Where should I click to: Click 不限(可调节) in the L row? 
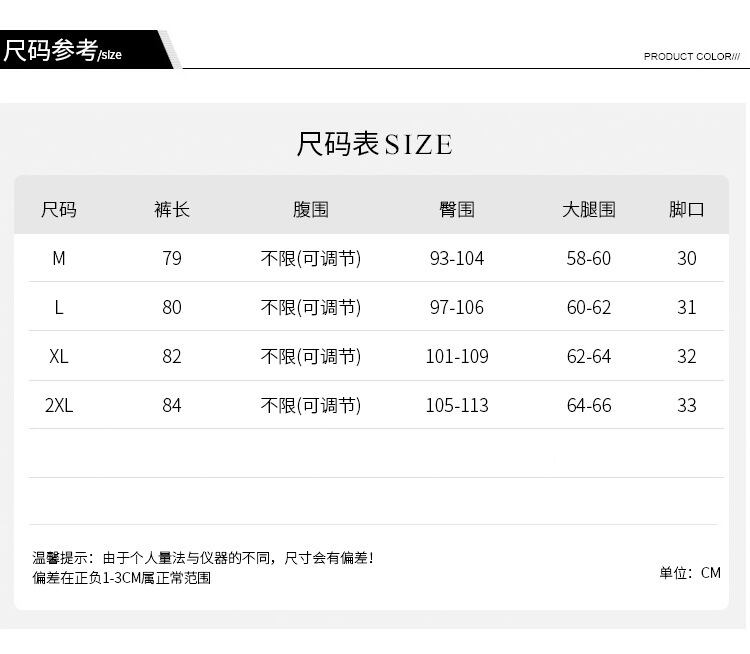311,307
